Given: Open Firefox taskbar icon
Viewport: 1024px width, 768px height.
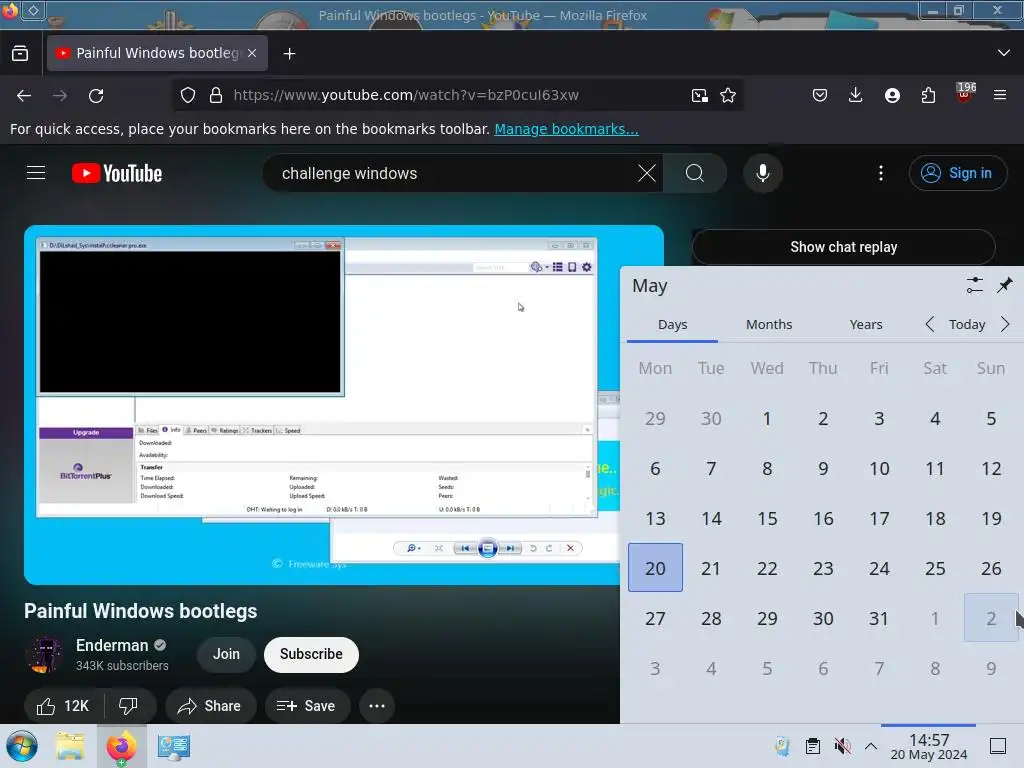Looking at the screenshot, I should click(121, 746).
